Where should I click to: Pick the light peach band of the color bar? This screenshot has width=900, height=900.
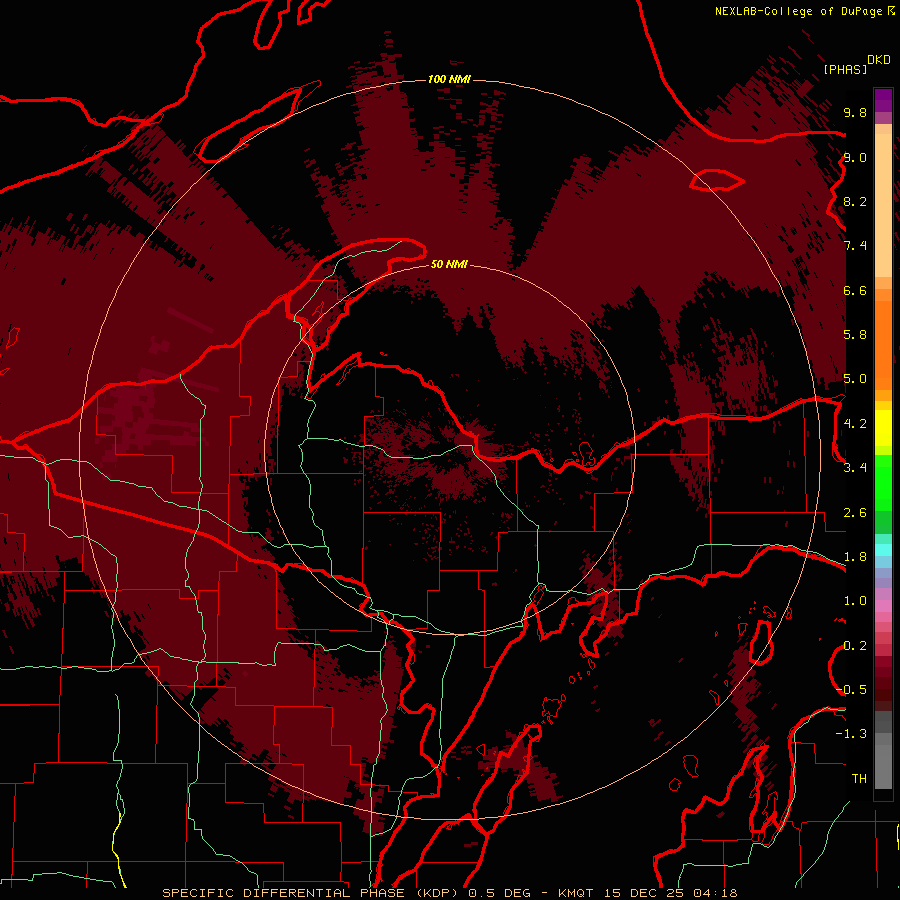pyautogui.click(x=883, y=207)
